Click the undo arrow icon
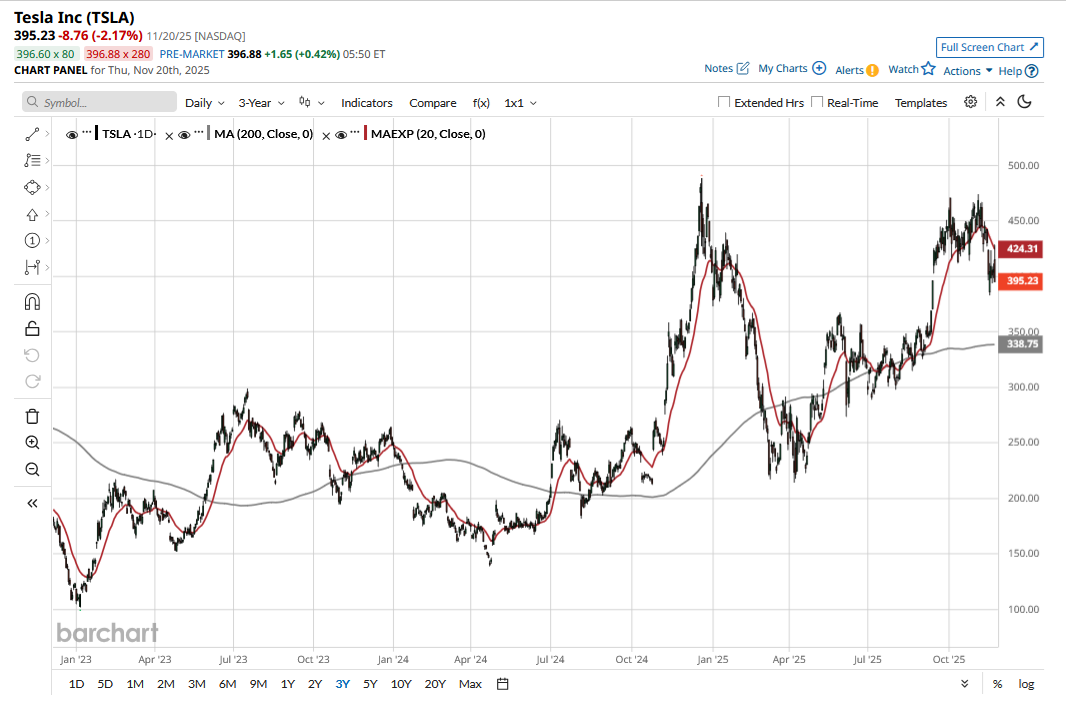The image size is (1066, 704). click(x=32, y=355)
